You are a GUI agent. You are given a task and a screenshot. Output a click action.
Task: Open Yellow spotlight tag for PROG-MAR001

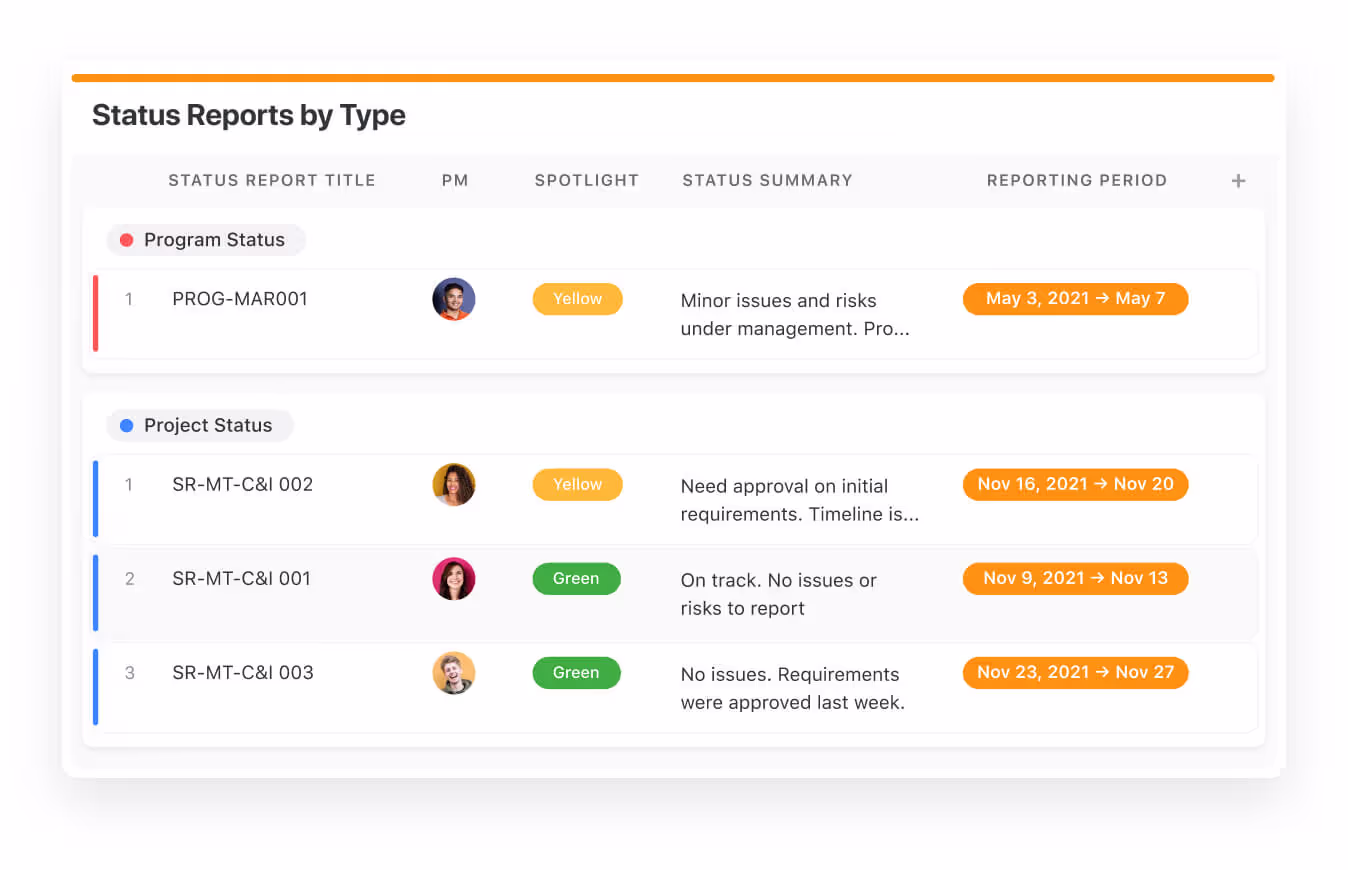tap(577, 299)
